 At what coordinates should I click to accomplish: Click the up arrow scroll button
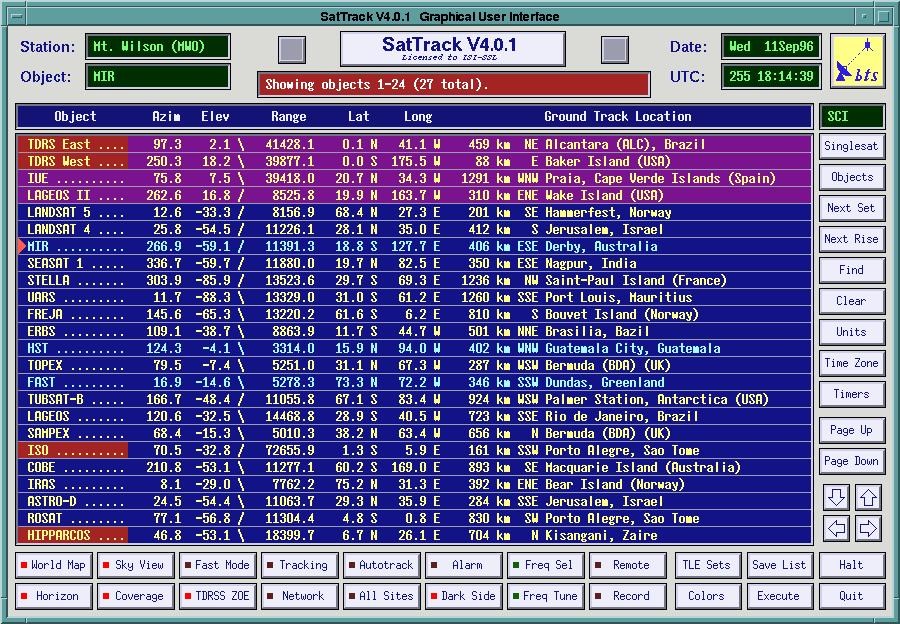pyautogui.click(x=868, y=497)
